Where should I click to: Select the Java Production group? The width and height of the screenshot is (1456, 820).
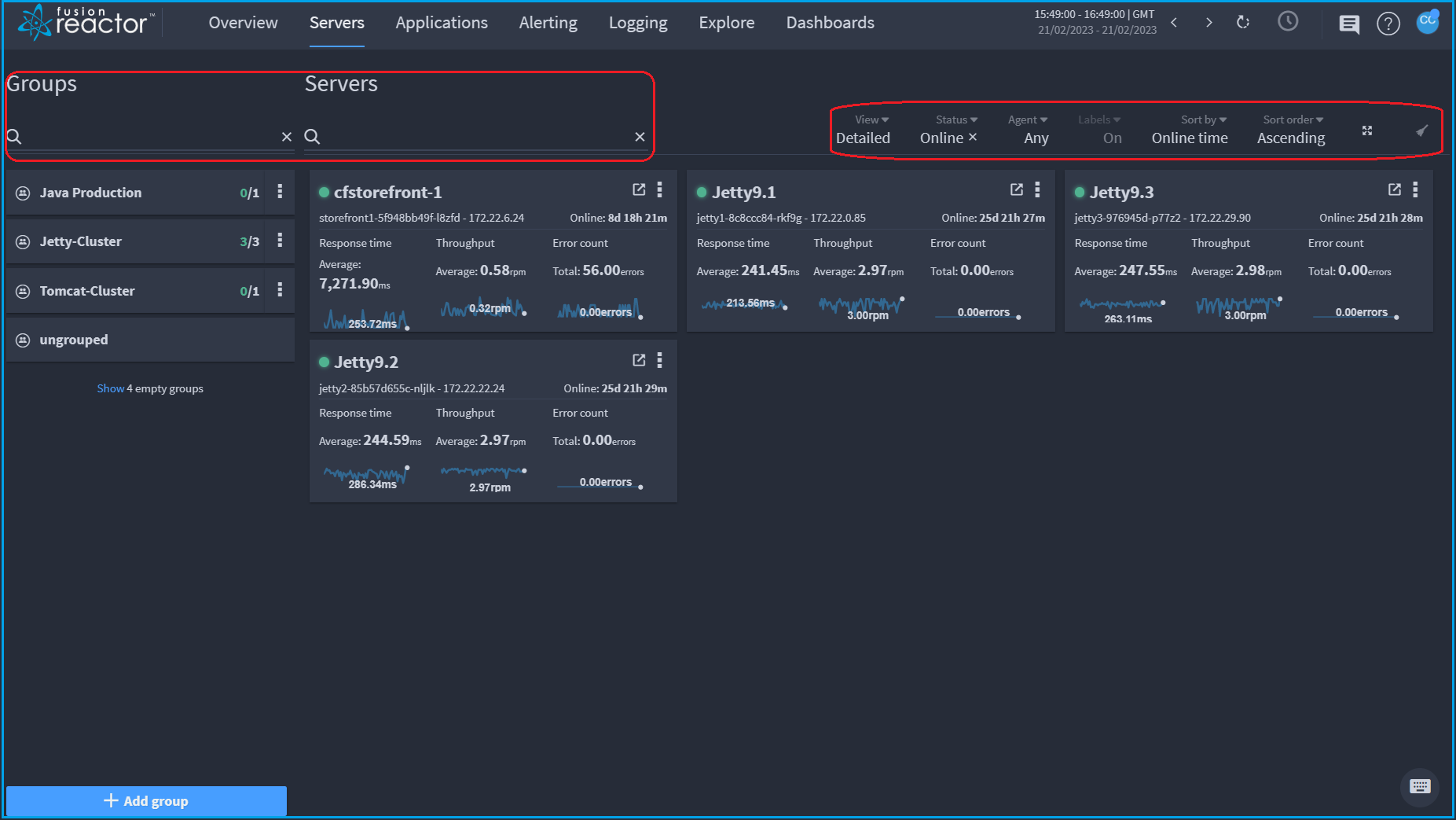[135, 193]
